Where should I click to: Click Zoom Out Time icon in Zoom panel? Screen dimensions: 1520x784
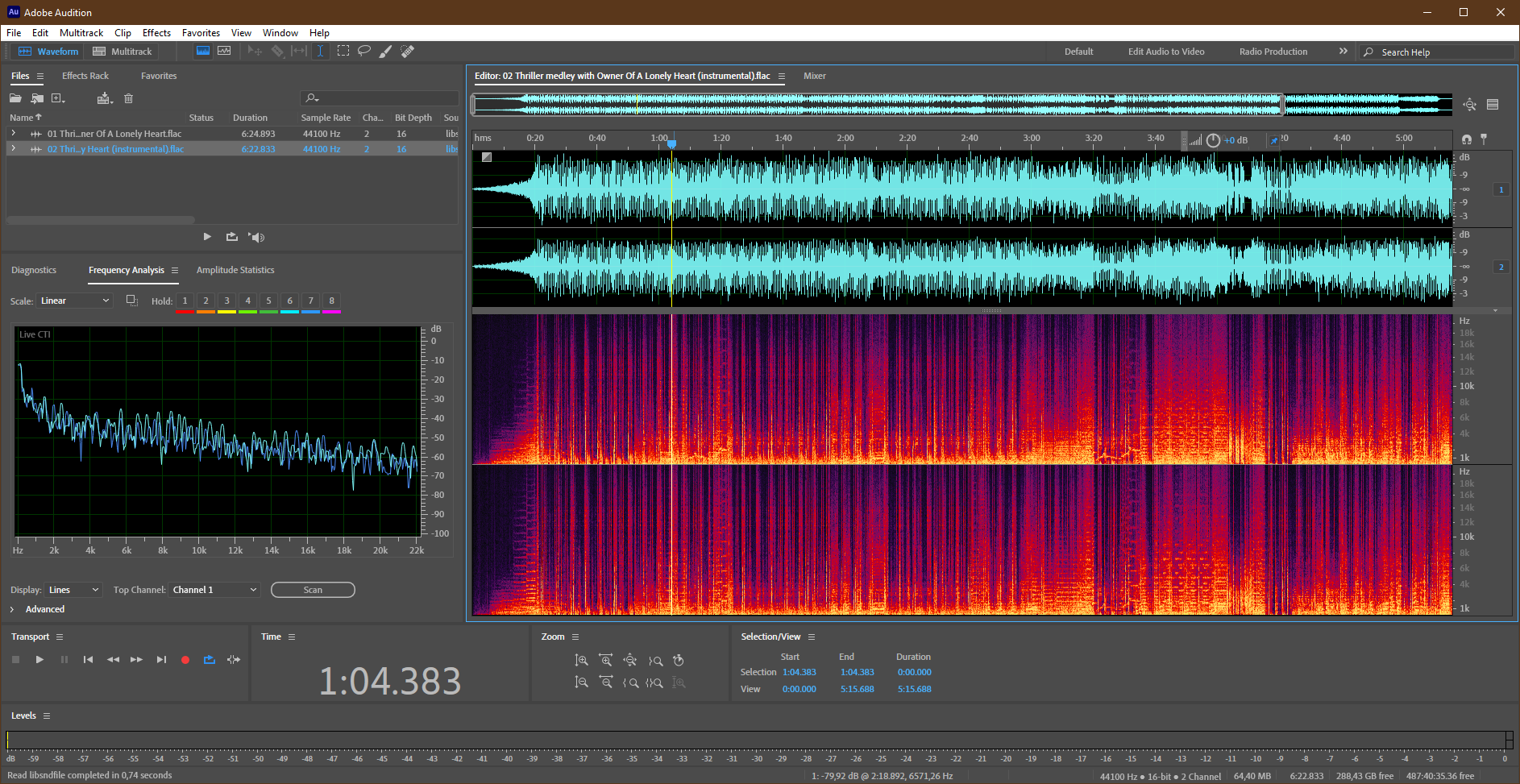point(605,682)
